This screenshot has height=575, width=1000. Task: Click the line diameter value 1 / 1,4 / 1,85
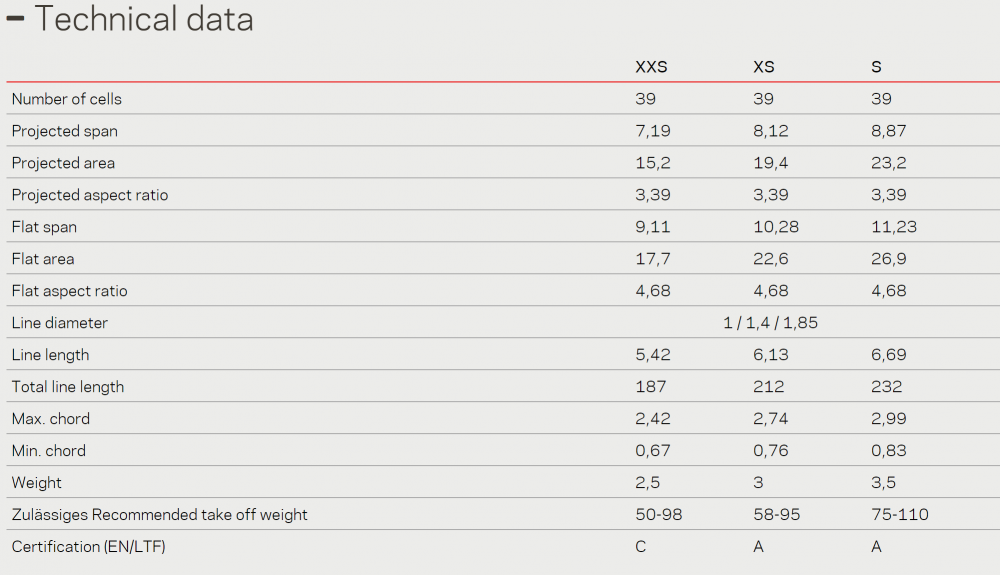click(x=770, y=323)
